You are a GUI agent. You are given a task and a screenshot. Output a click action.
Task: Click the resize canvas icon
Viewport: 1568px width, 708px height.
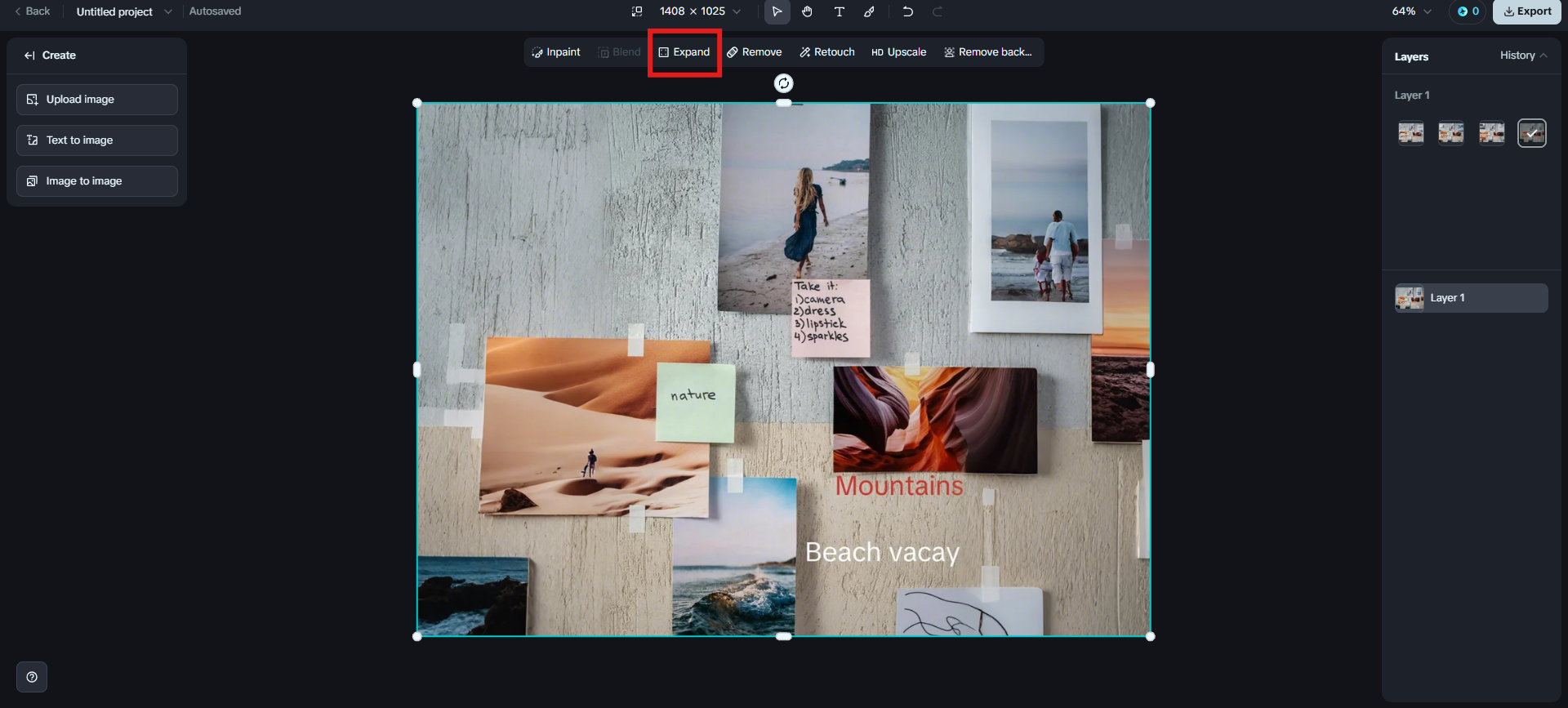637,11
